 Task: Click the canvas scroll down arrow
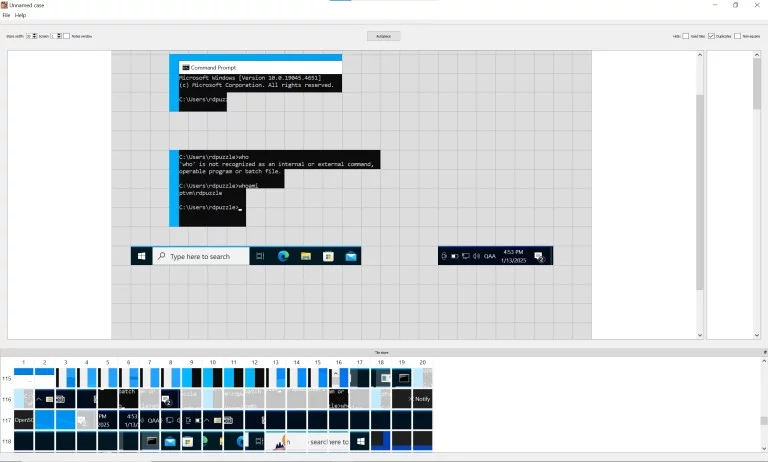pos(700,335)
